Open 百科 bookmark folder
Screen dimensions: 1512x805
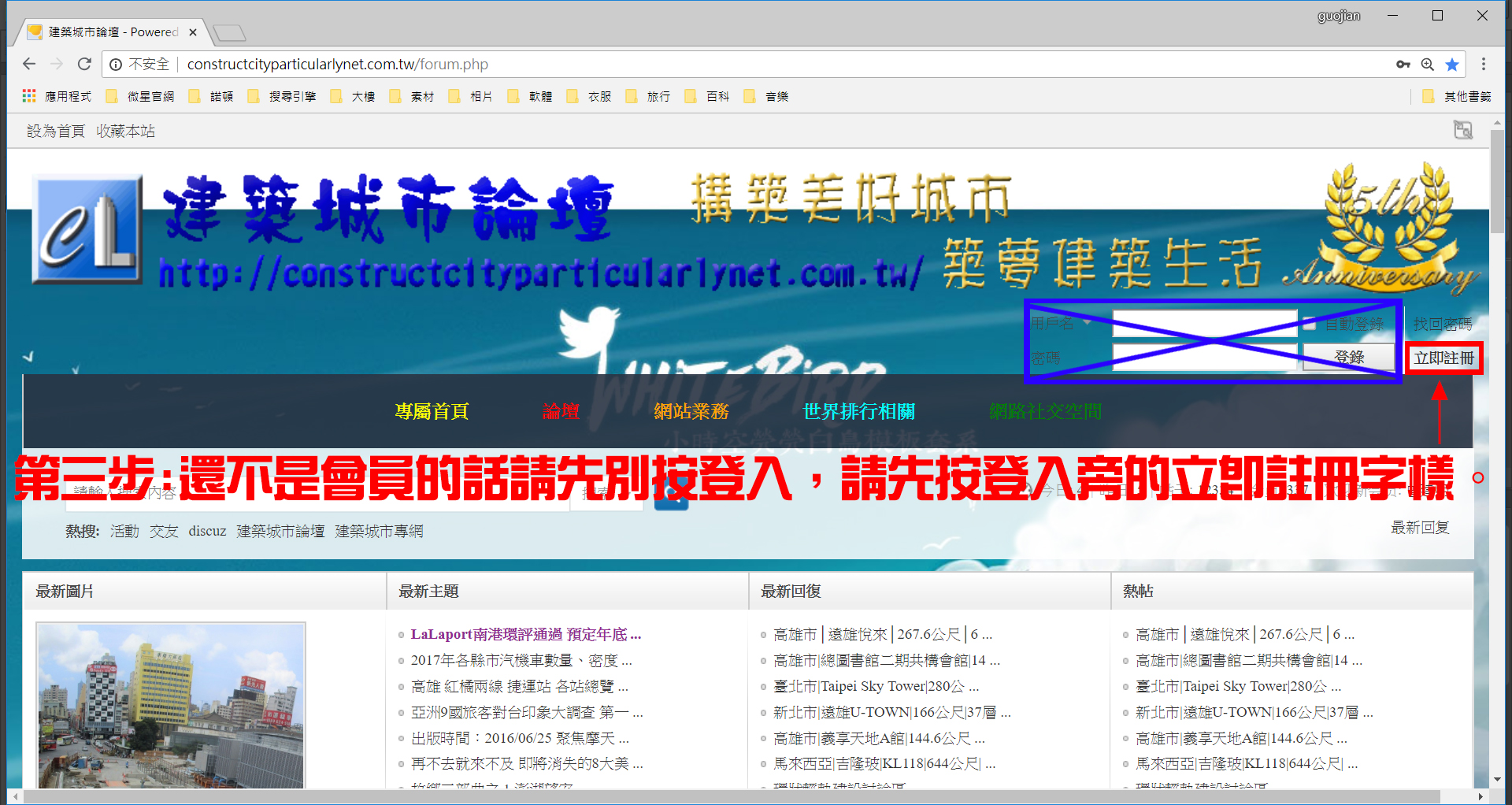707,96
